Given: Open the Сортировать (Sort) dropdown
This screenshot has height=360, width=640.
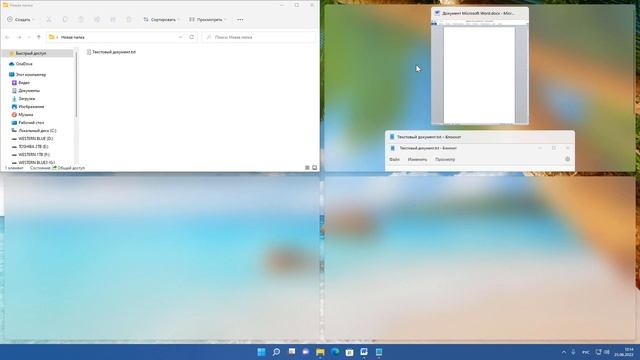Looking at the screenshot, I should 161,20.
